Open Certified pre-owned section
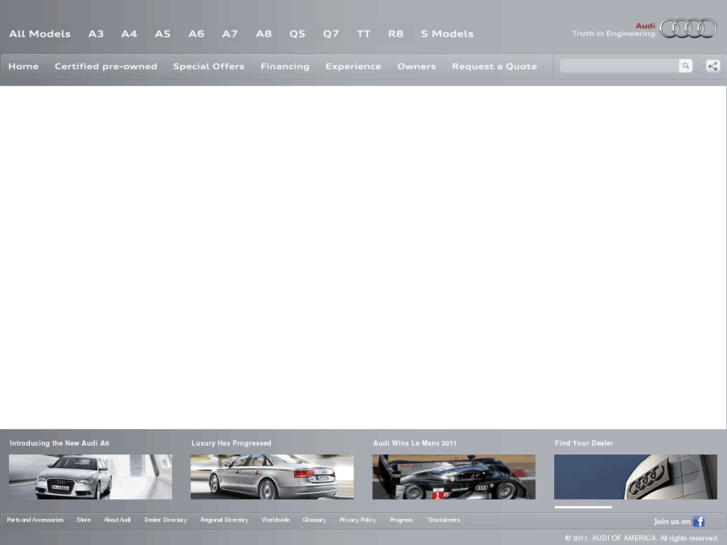Screen dimensions: 727x545 (106, 66)
